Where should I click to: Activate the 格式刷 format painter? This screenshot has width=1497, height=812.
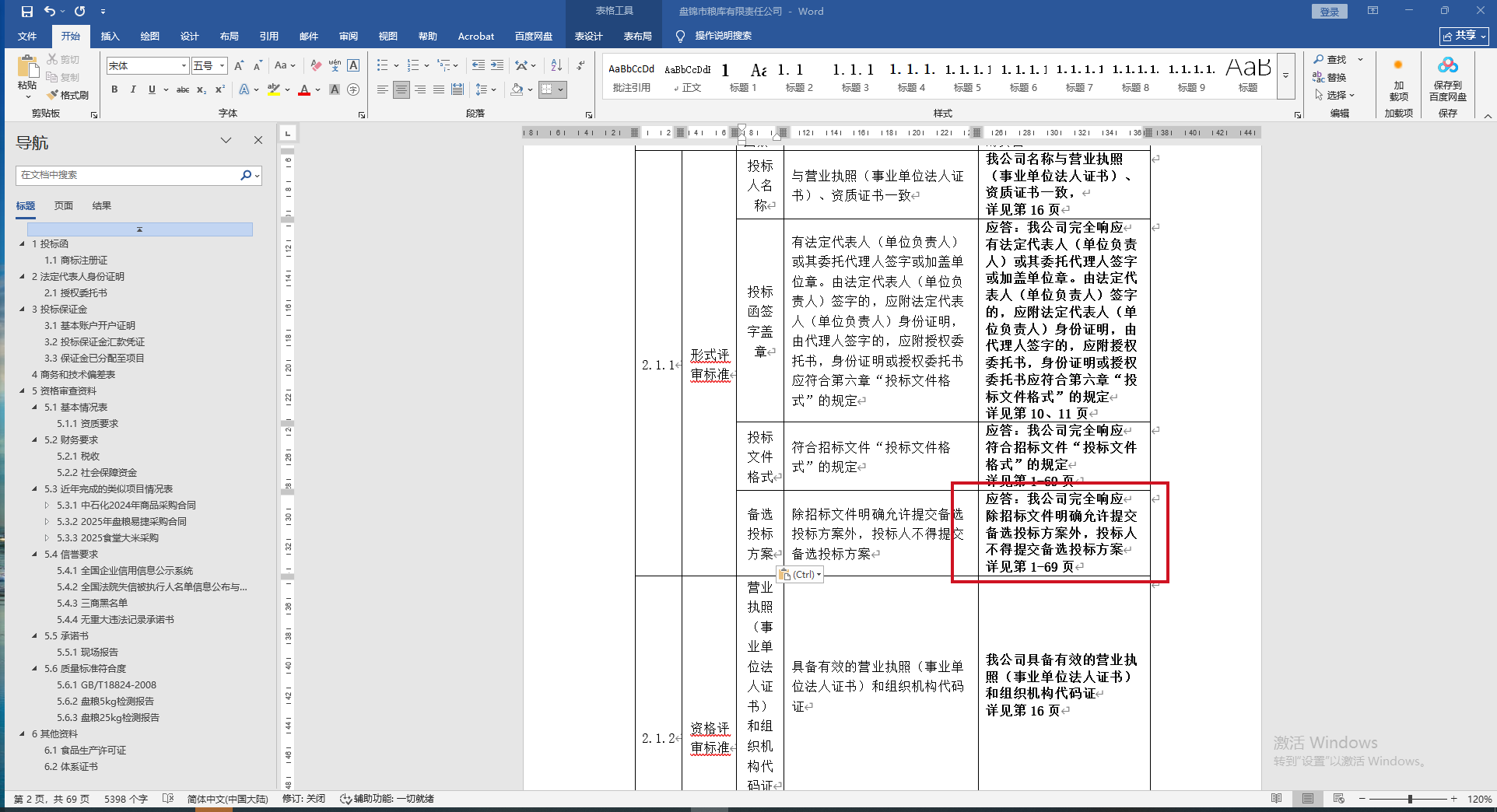click(68, 95)
